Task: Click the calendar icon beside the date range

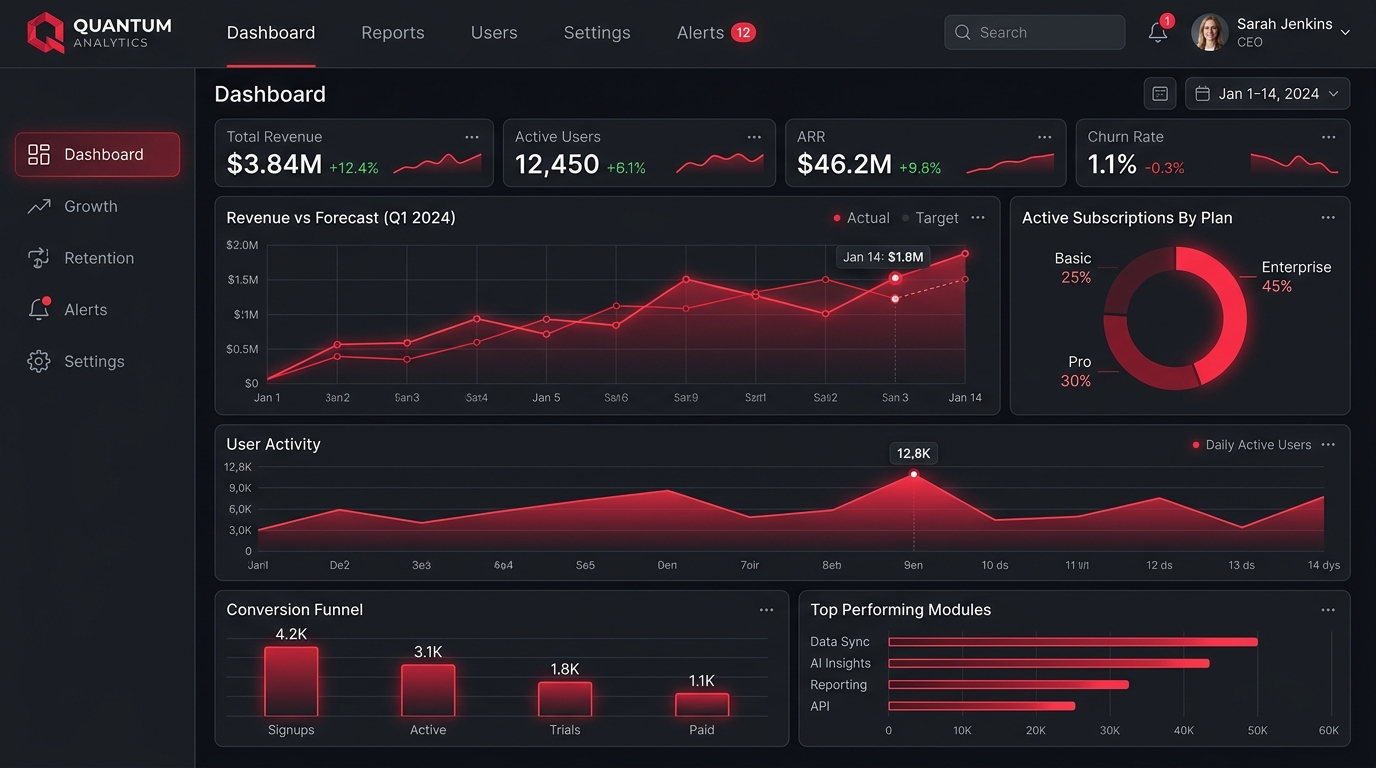Action: (x=1160, y=94)
